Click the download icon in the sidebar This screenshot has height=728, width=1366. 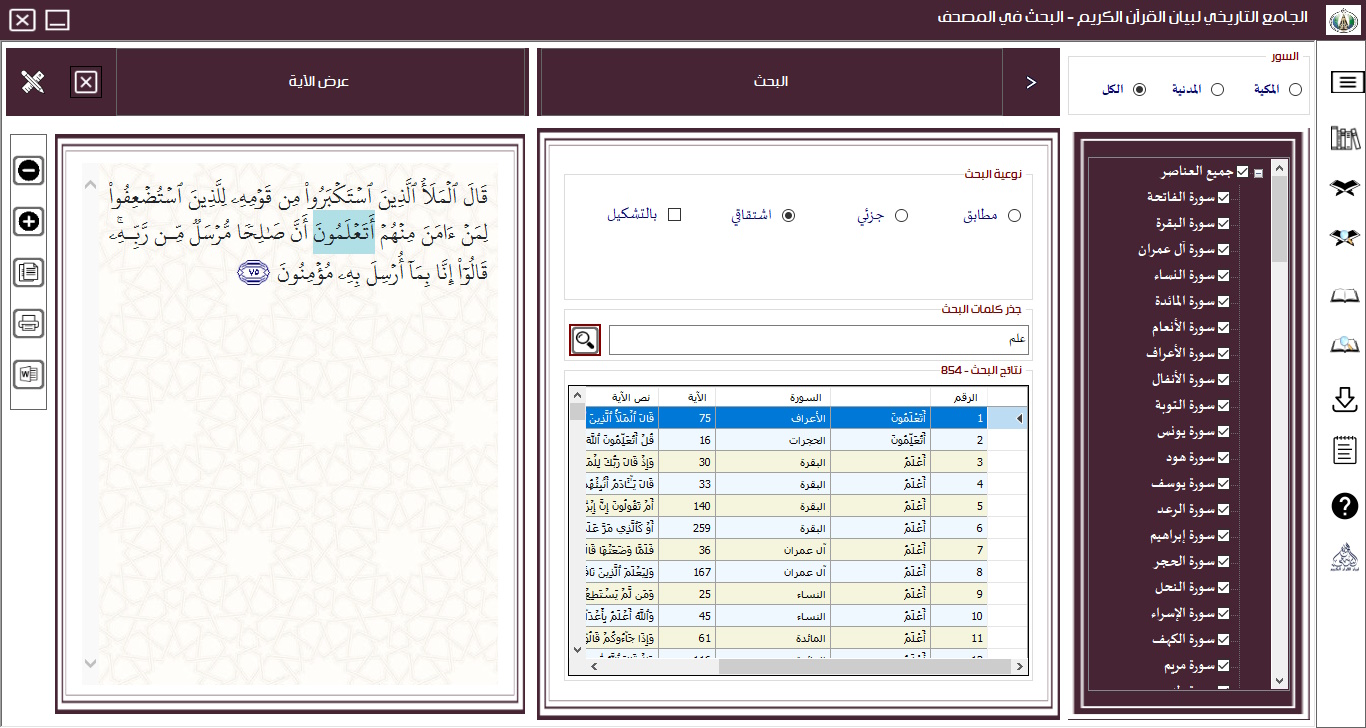click(x=1346, y=399)
